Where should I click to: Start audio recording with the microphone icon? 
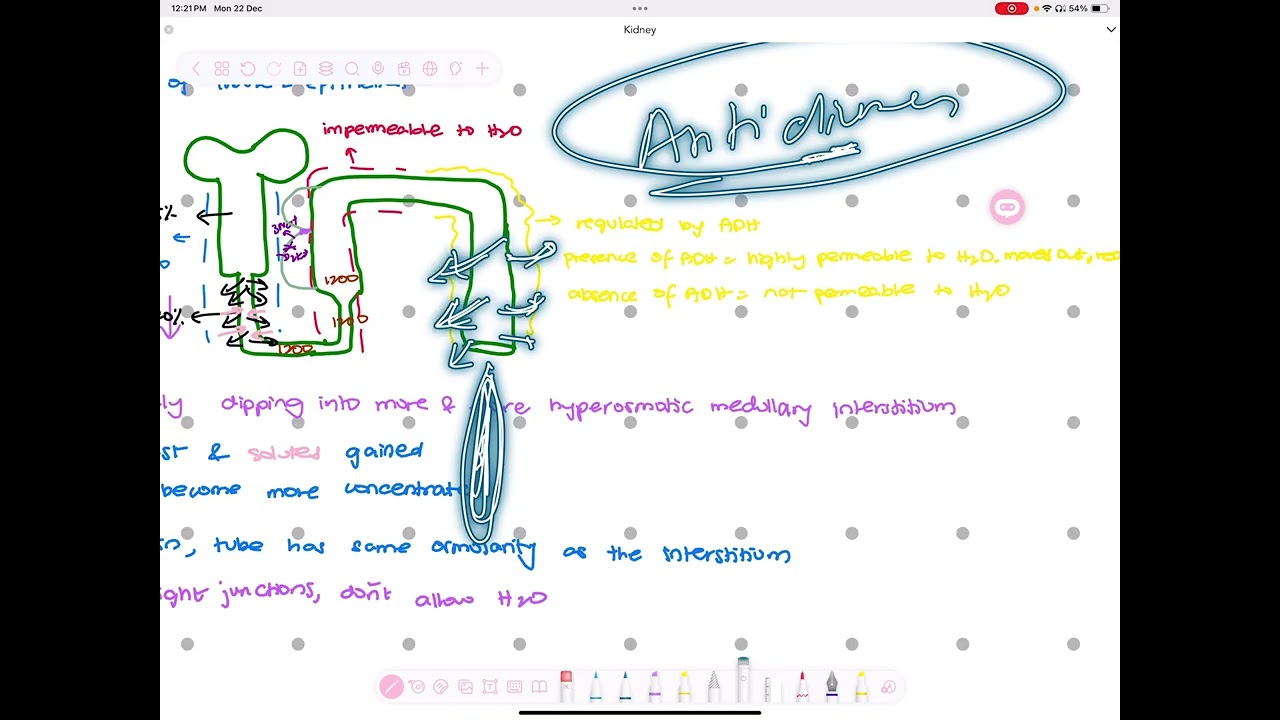pyautogui.click(x=378, y=69)
